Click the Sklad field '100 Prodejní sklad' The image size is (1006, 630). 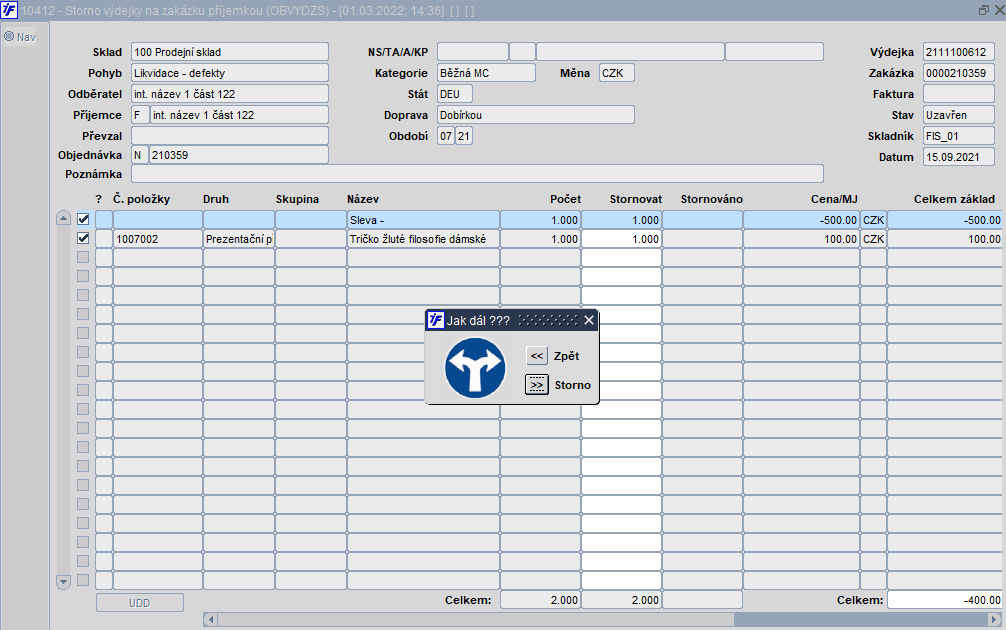click(230, 52)
